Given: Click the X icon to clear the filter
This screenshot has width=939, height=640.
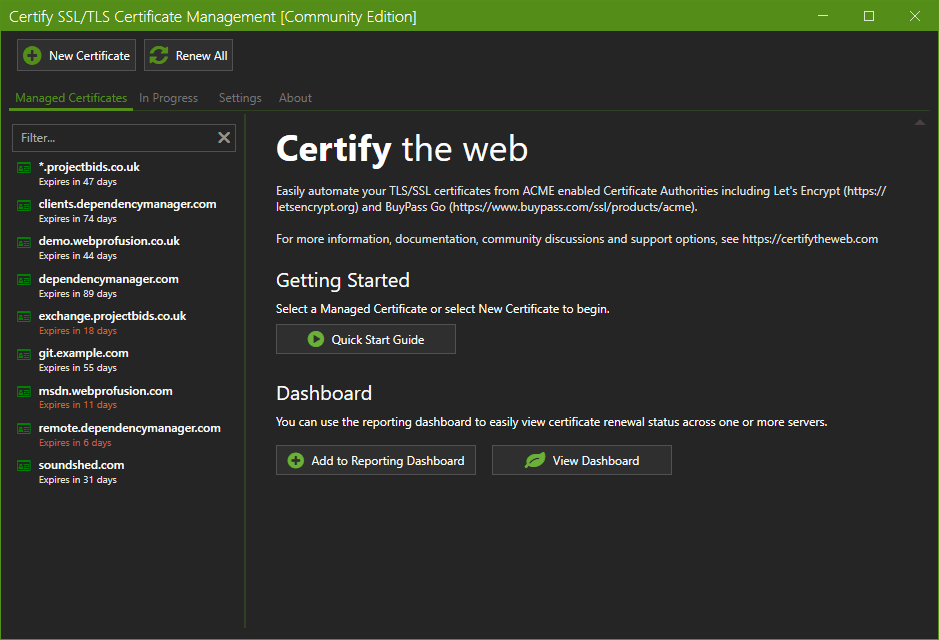Looking at the screenshot, I should pos(224,138).
